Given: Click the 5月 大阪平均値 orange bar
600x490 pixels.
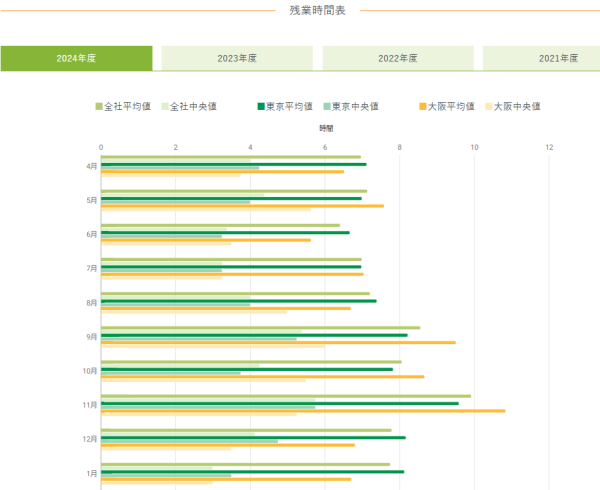Looking at the screenshot, I should [243, 206].
